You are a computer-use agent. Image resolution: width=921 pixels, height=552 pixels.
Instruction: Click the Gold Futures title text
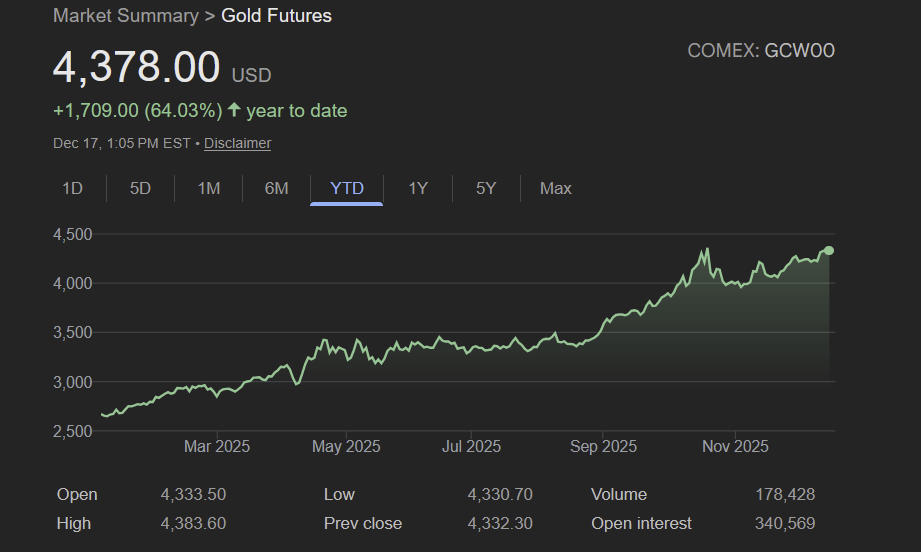[276, 16]
